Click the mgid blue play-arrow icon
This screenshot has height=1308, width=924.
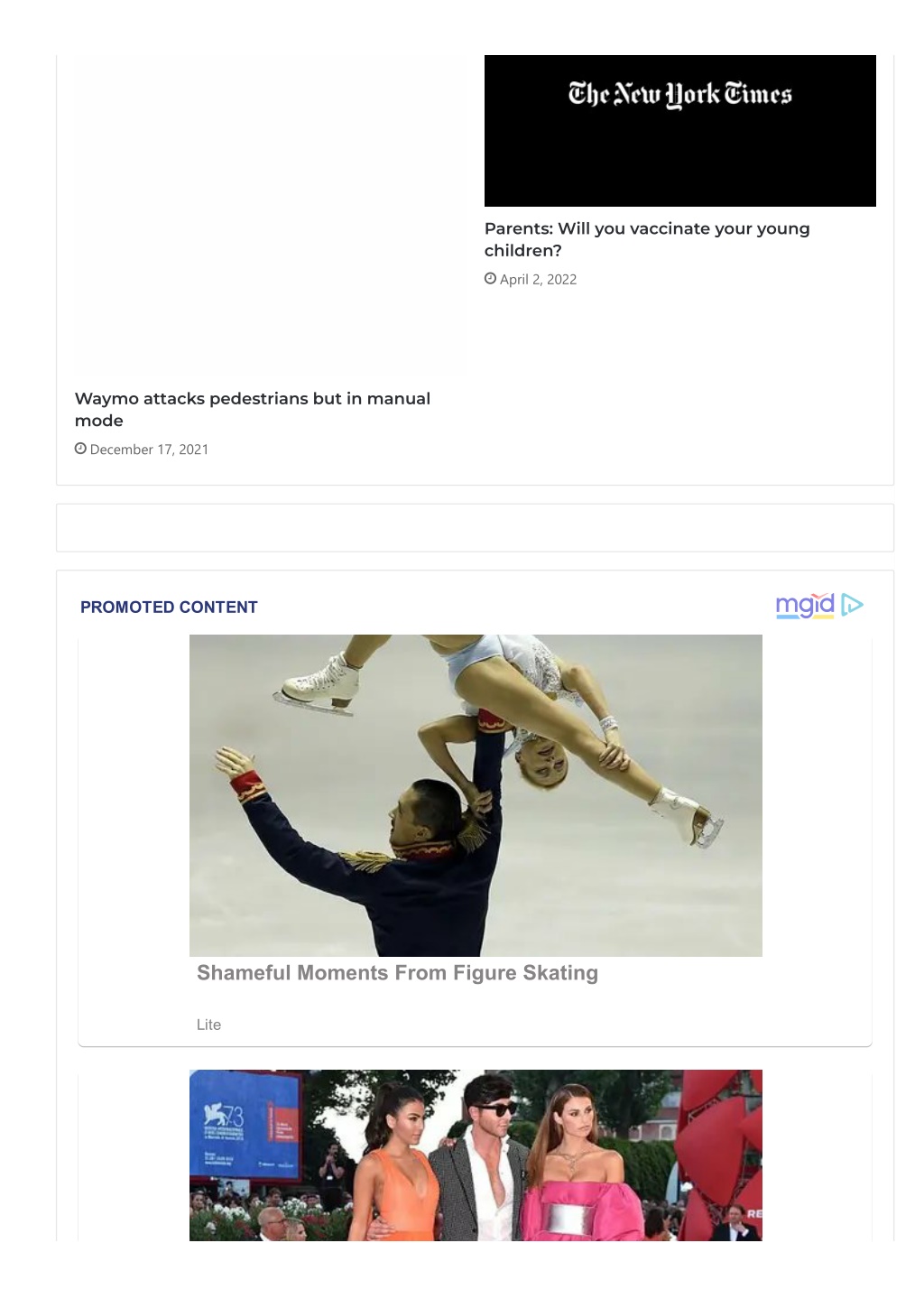click(852, 605)
